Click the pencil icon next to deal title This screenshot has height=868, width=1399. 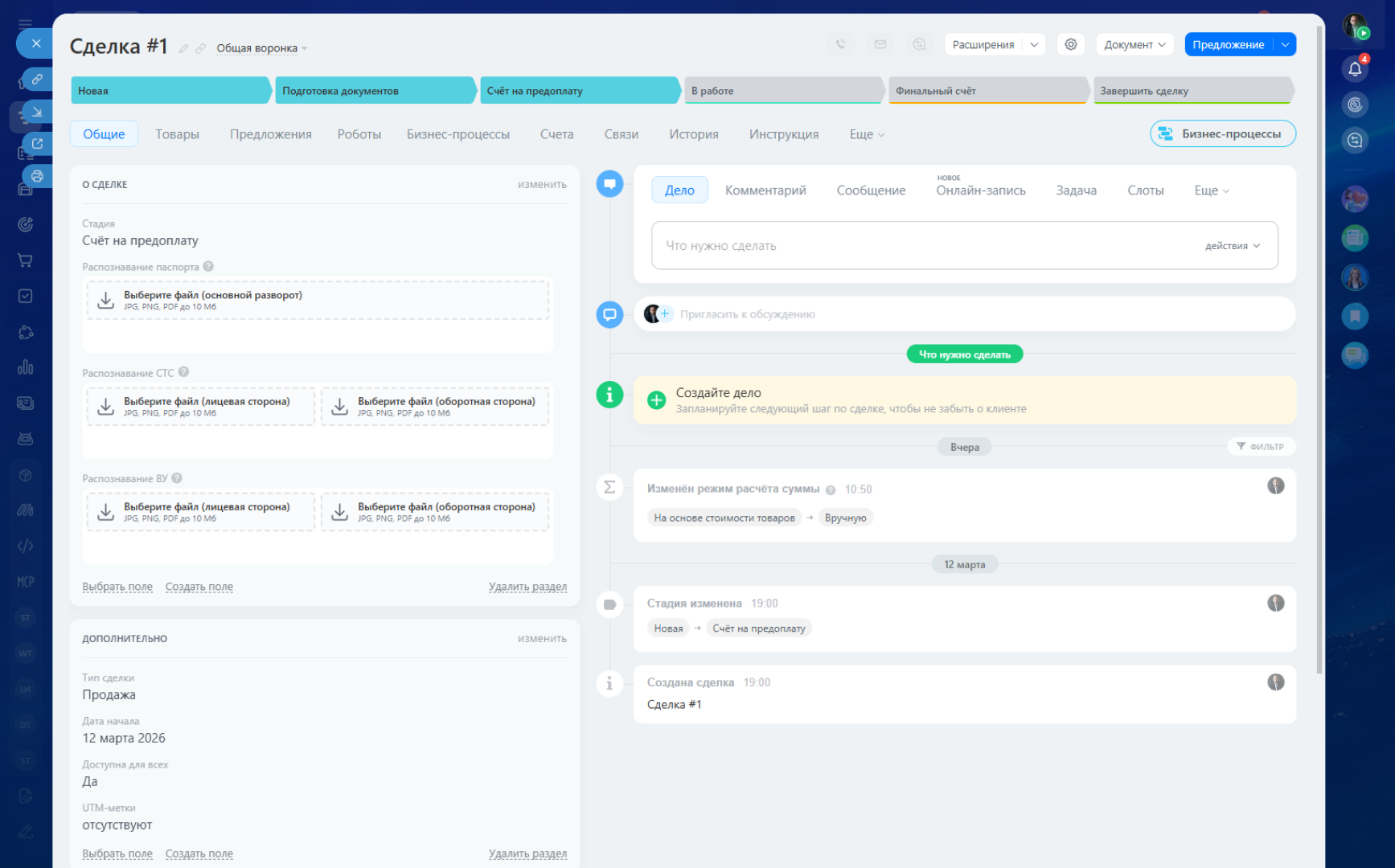(184, 49)
